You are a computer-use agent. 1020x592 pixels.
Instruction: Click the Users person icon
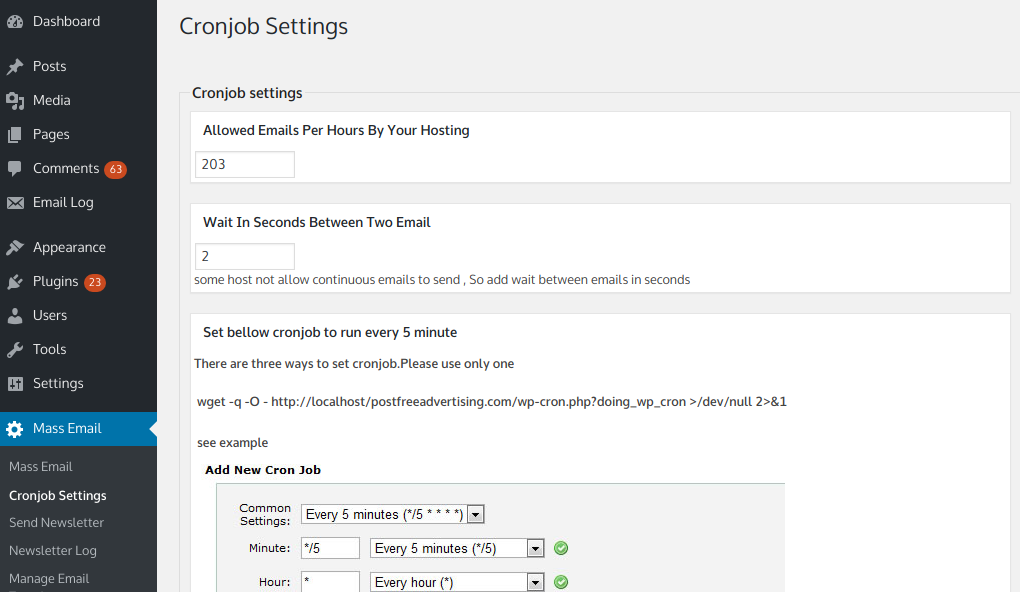point(15,316)
